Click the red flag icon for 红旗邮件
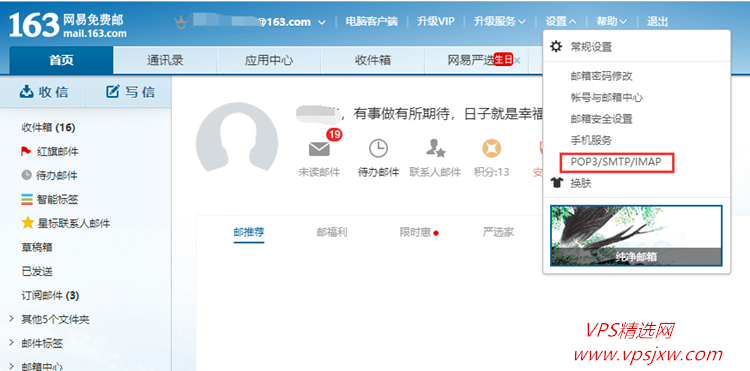This screenshot has width=750, height=371. [x=26, y=152]
